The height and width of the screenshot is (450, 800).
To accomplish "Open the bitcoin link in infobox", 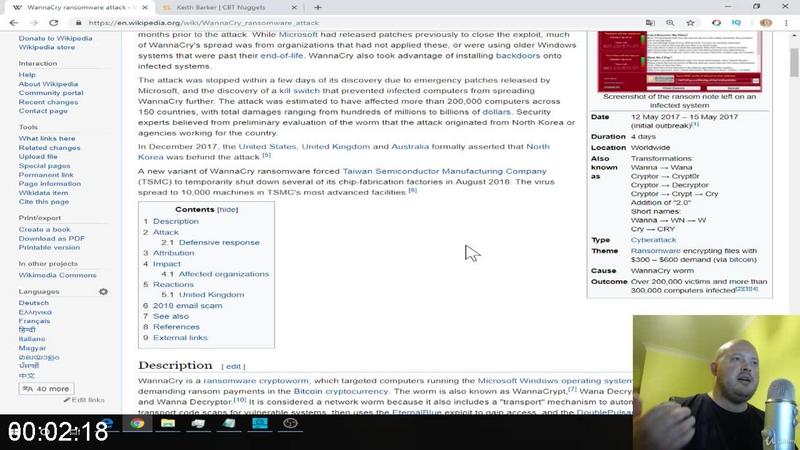I will coord(742,260).
